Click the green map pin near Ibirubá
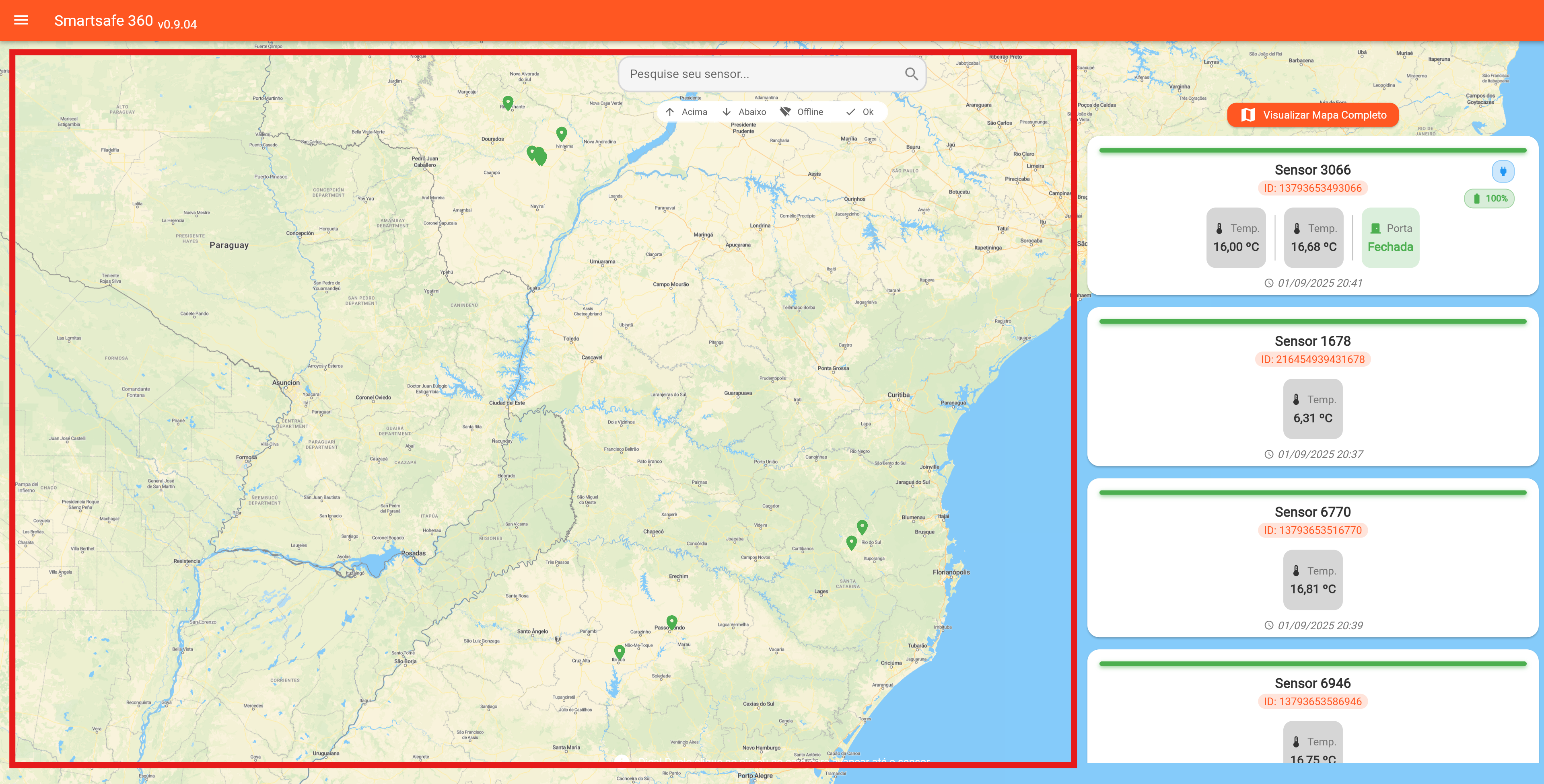The image size is (1544, 784). [x=619, y=651]
